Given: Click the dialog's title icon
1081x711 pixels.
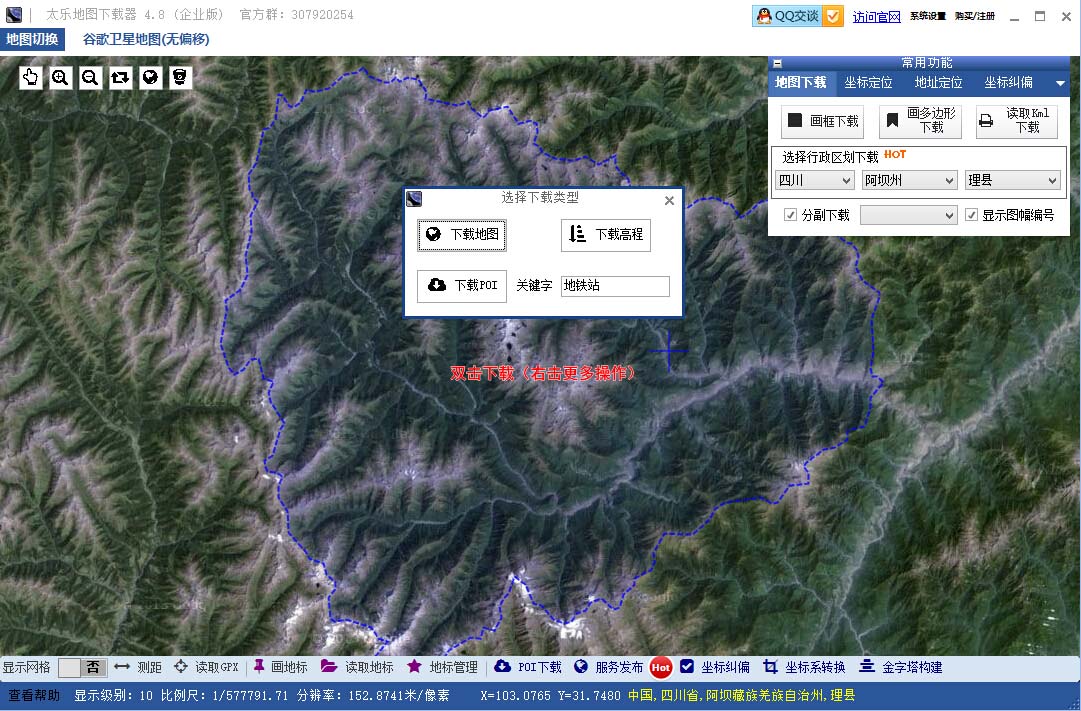Looking at the screenshot, I should tap(414, 199).
